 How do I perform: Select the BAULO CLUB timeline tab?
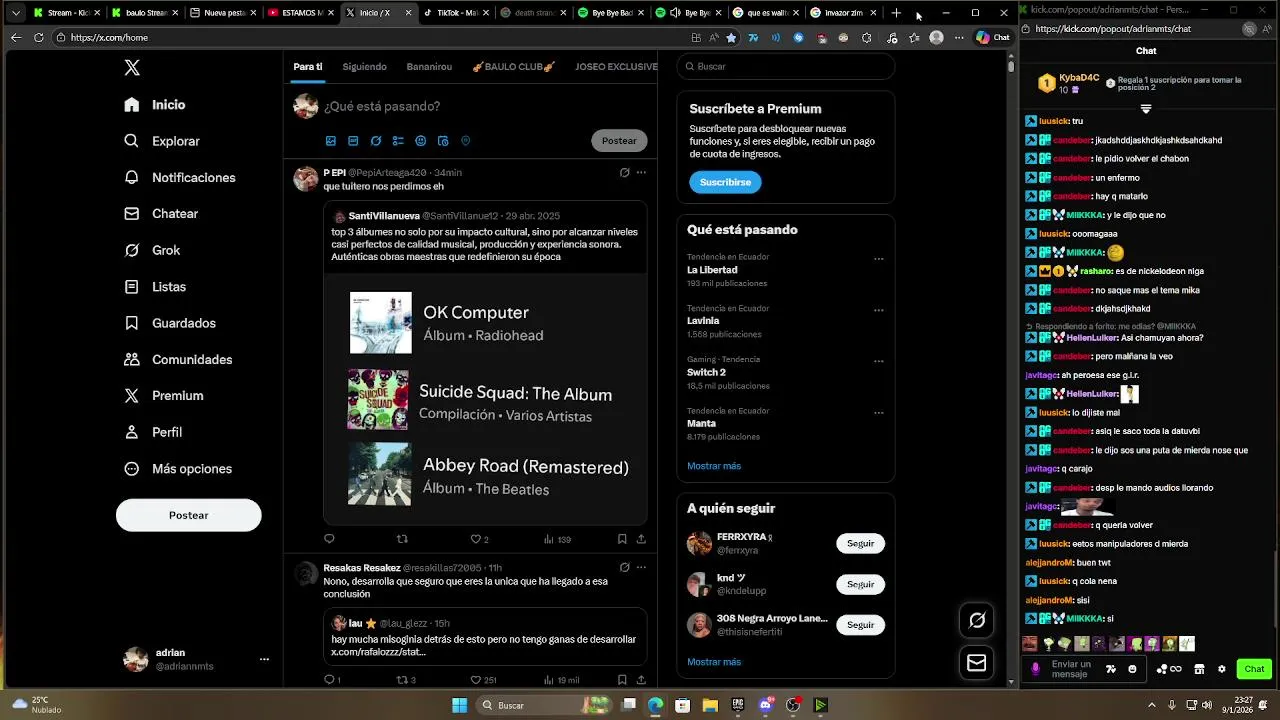[513, 66]
